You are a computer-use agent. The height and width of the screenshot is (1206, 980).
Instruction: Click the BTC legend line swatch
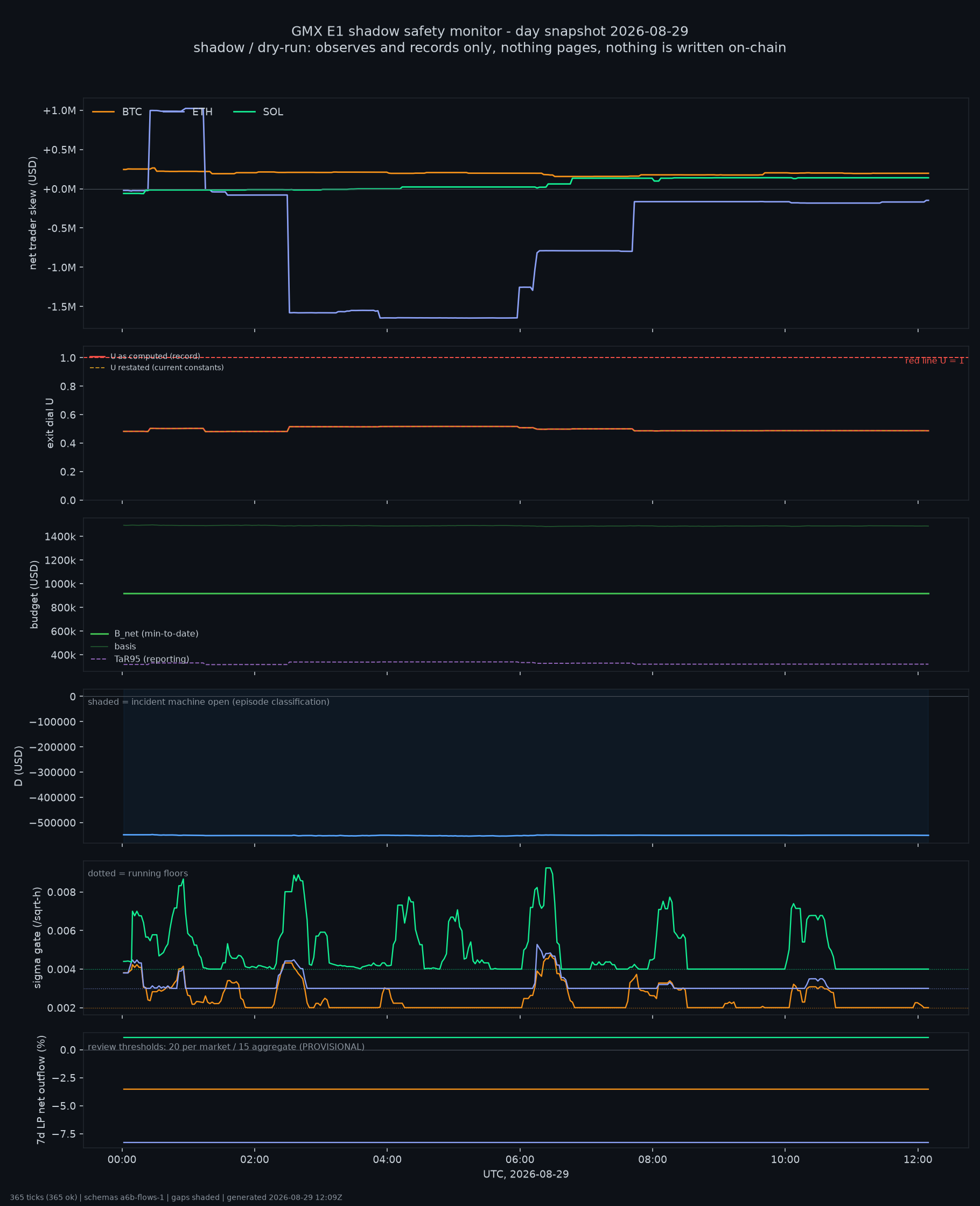pos(103,112)
